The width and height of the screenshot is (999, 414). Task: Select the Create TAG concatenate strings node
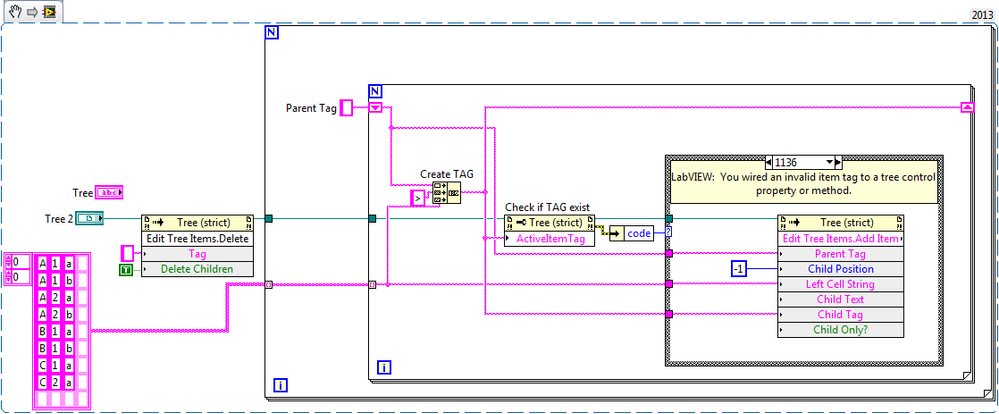tap(447, 192)
